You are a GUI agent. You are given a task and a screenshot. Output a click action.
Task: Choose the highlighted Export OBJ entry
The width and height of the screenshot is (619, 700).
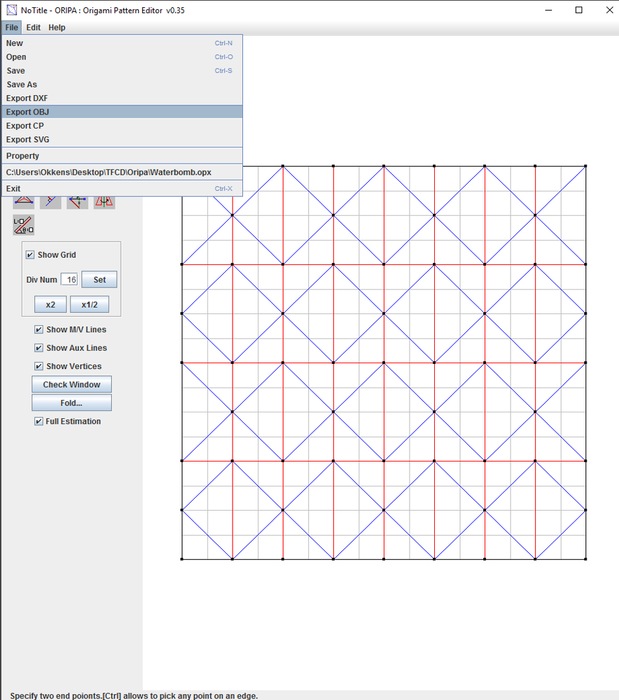[122, 112]
